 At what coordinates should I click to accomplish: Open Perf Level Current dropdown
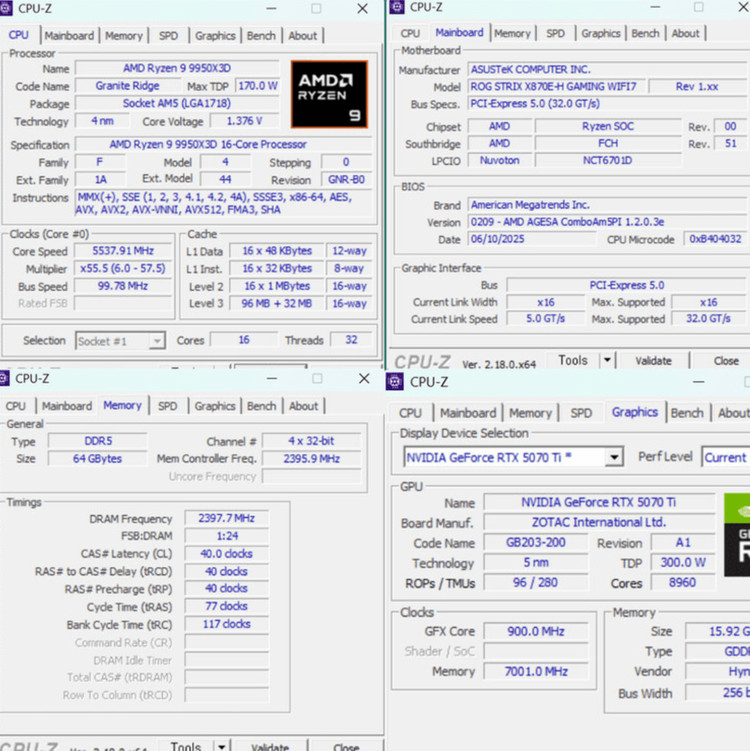point(726,457)
